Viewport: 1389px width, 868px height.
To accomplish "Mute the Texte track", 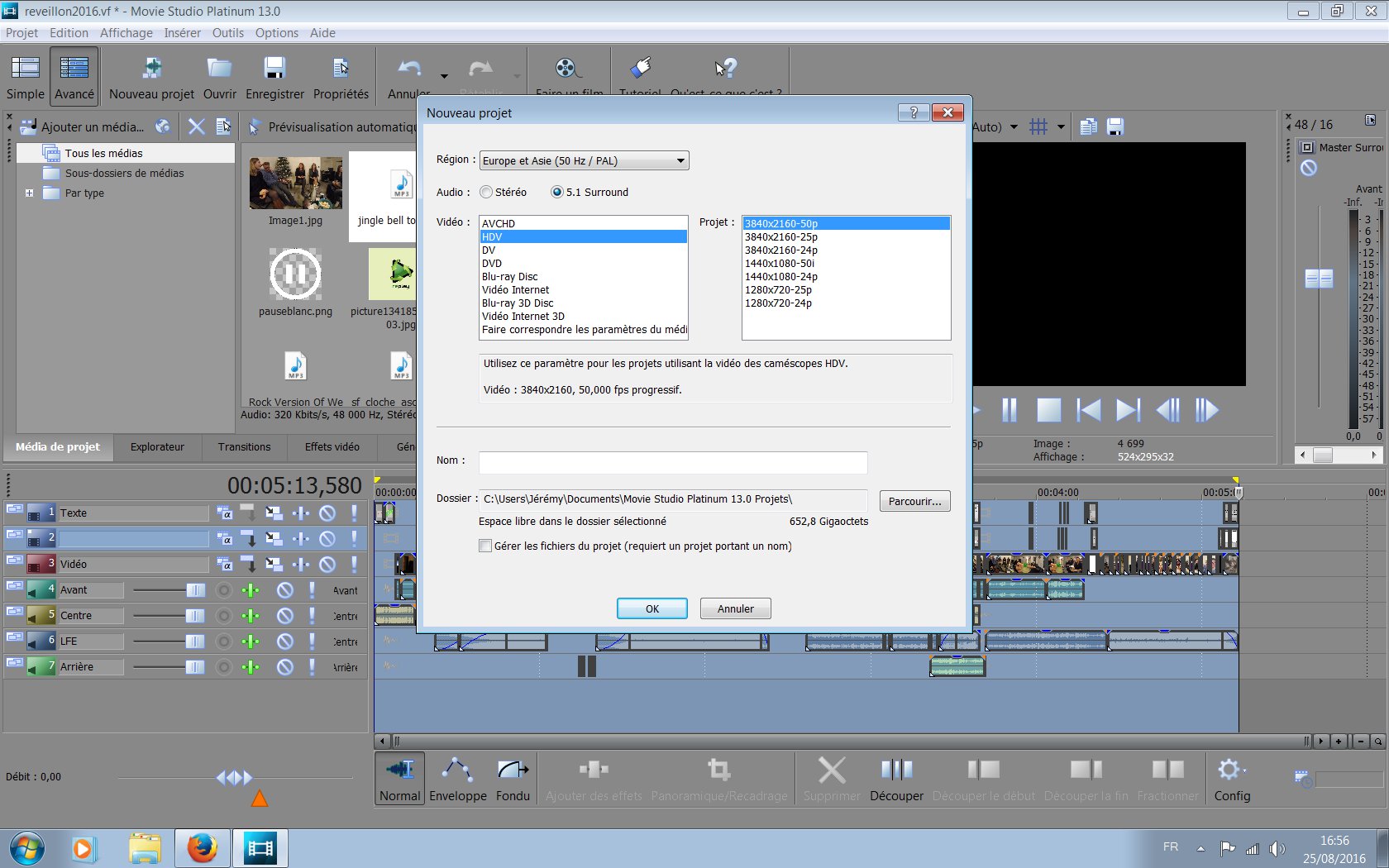I will (x=327, y=513).
